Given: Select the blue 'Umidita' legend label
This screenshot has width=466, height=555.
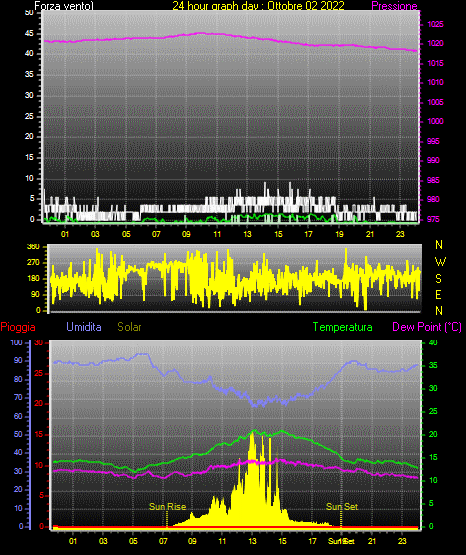Looking at the screenshot, I should point(84,327).
